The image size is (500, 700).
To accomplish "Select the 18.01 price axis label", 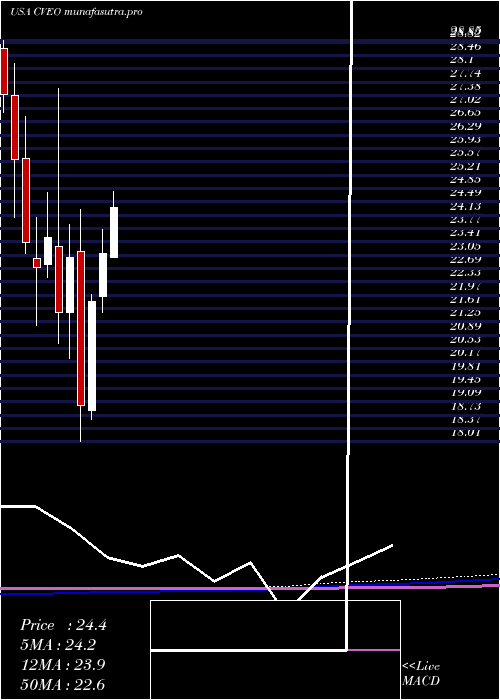I will click(x=465, y=433).
